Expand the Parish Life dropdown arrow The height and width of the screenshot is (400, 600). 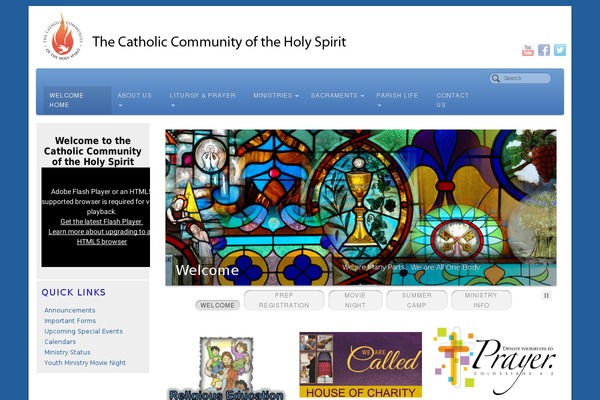[379, 106]
